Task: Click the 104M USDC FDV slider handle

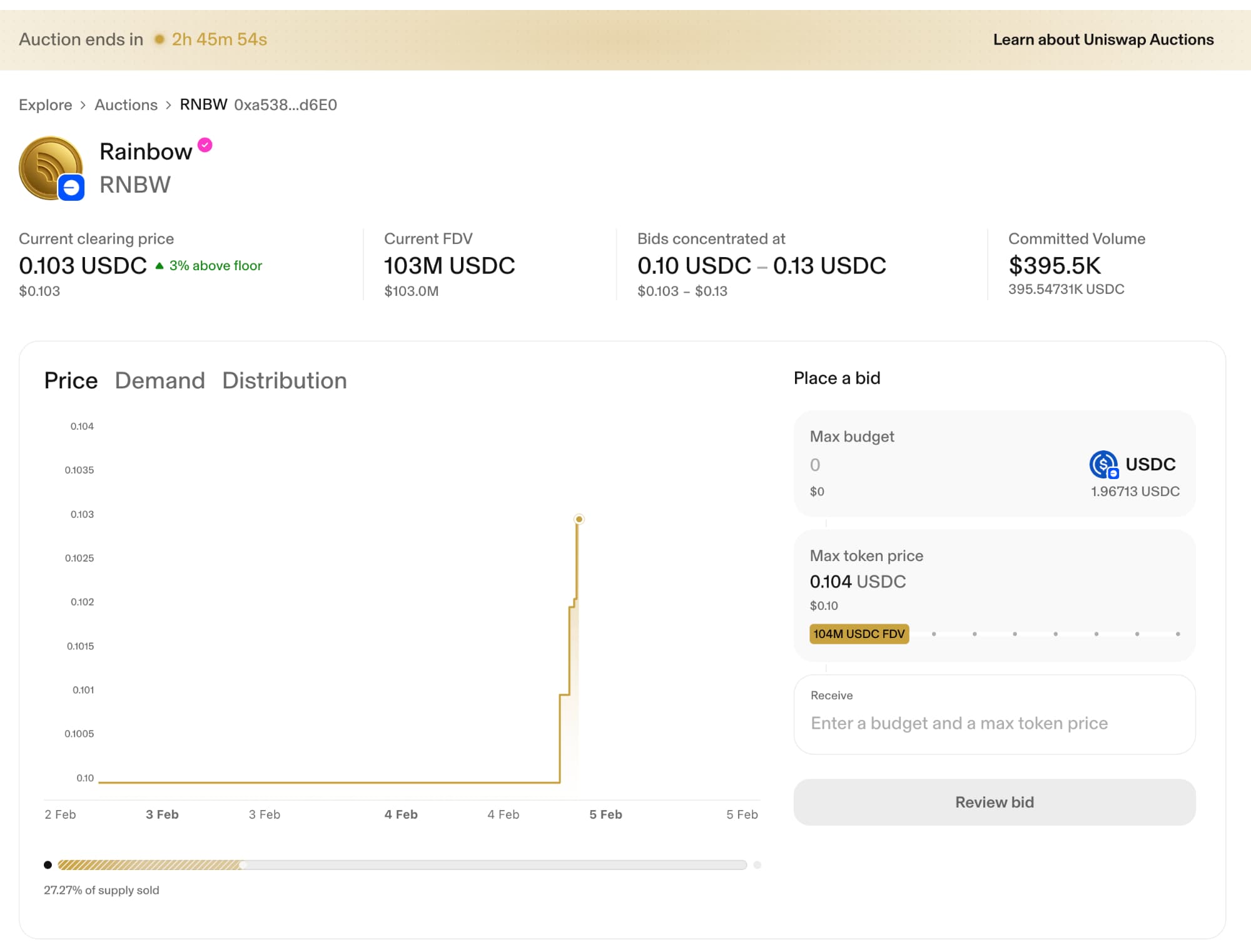Action: click(x=859, y=634)
